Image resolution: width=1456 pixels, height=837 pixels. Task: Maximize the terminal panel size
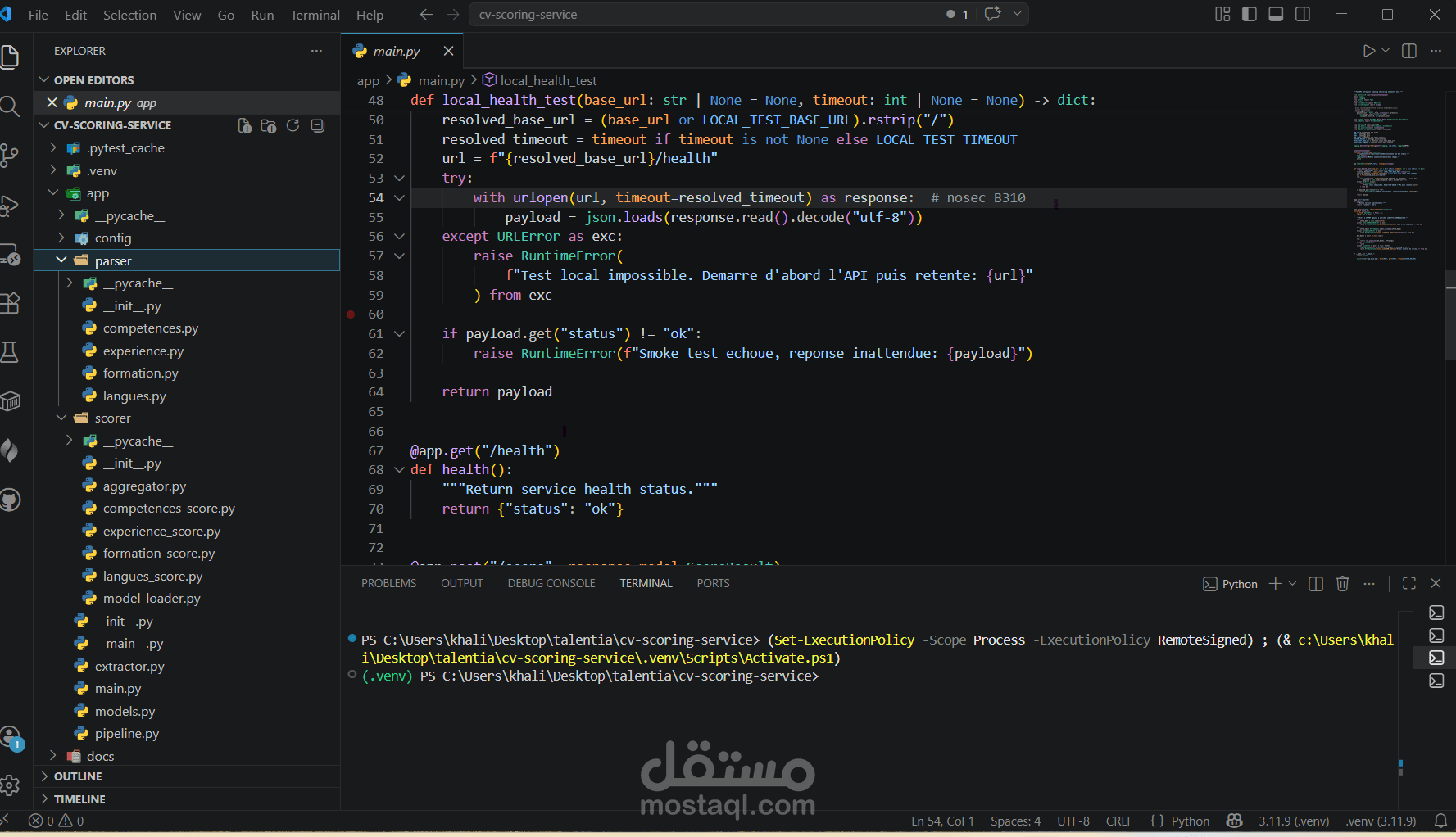(1409, 583)
